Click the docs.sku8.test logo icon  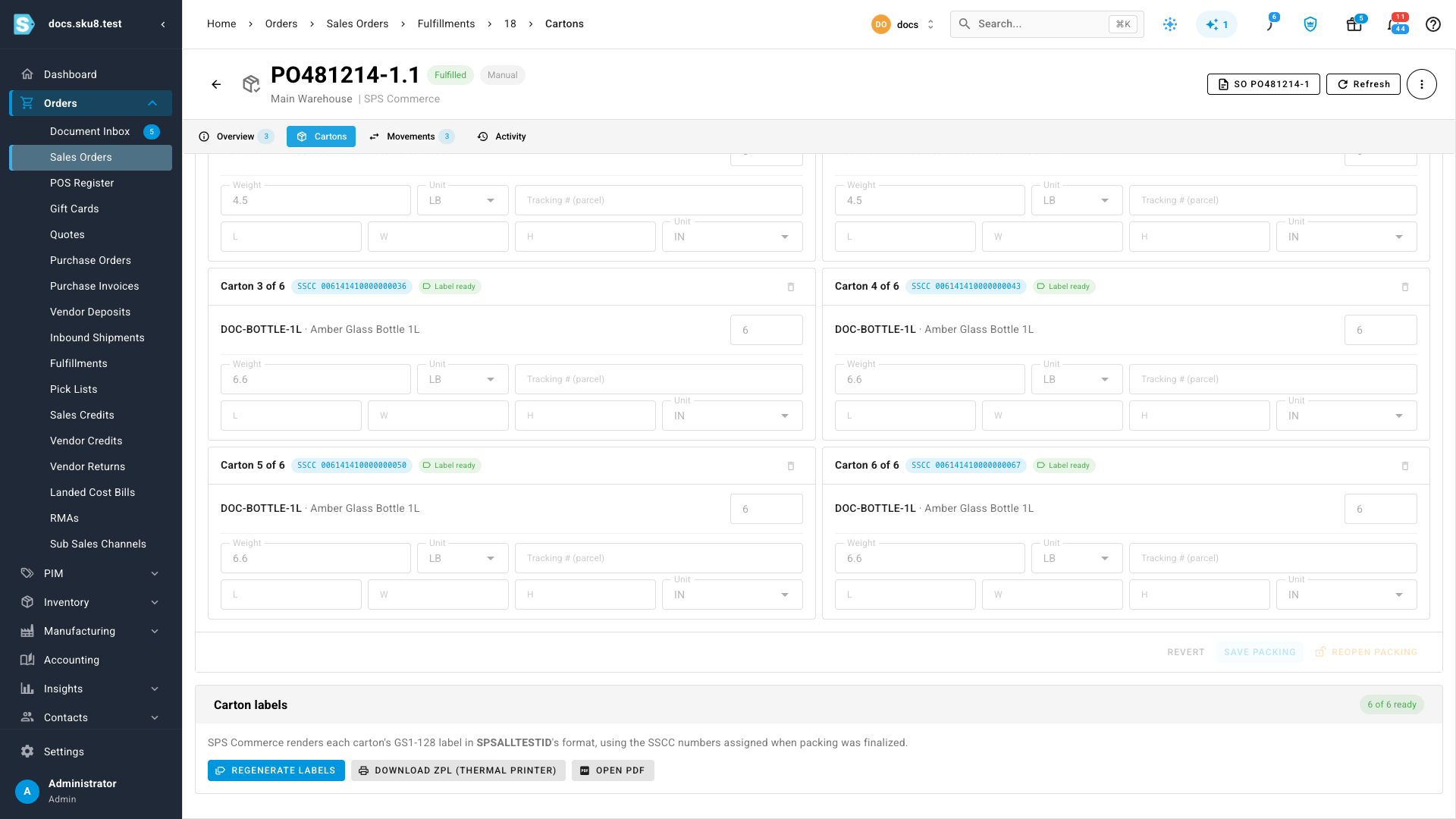pos(24,24)
